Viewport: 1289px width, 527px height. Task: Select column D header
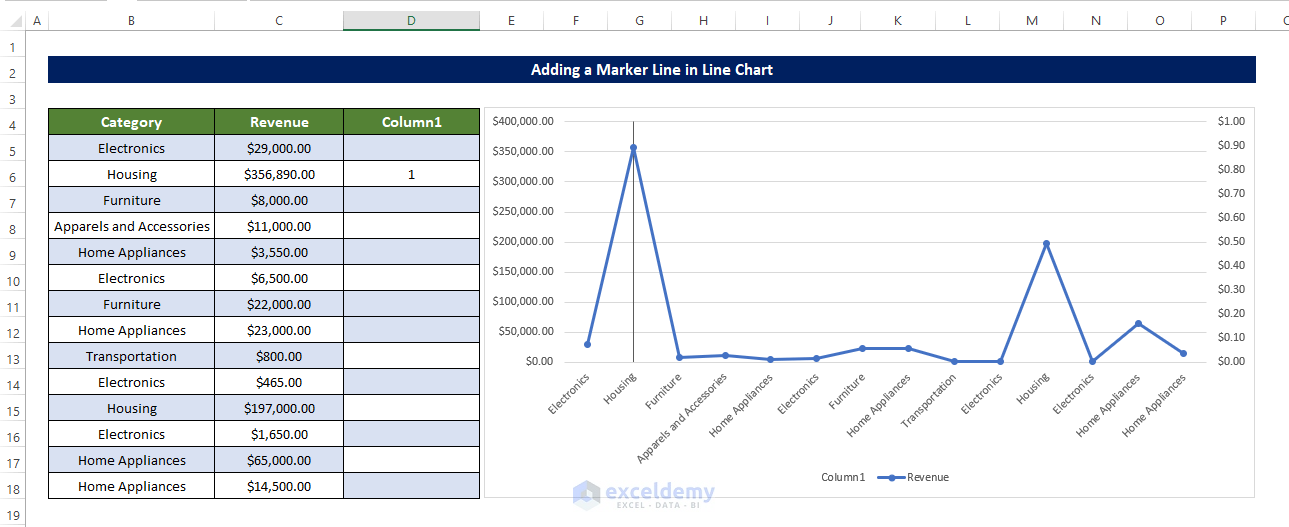click(411, 20)
